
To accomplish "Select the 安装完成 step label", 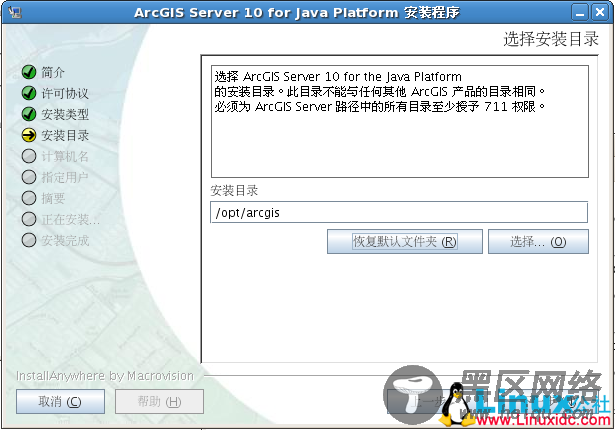I will coord(65,241).
